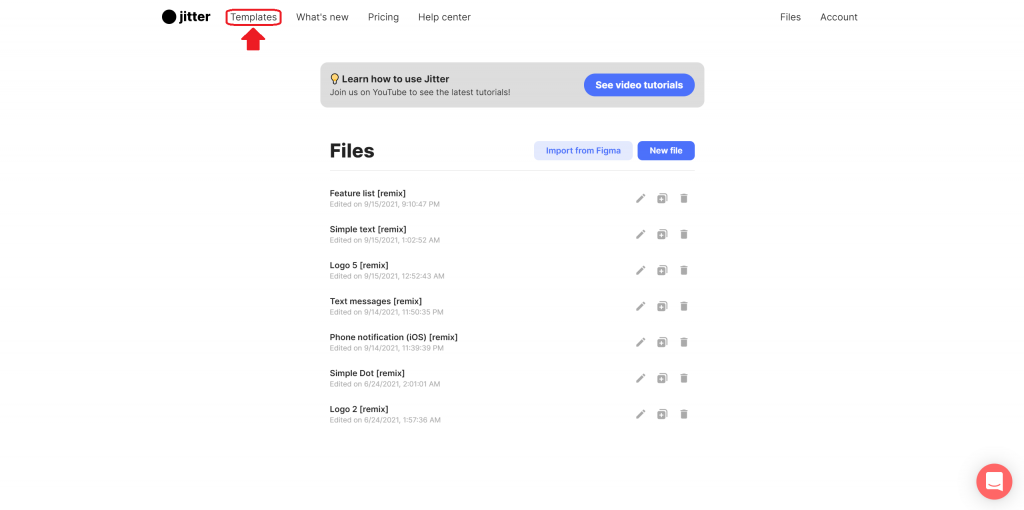Viewport: 1024px width, 510px height.
Task: Rename Simple text [remix] using pencil icon
Action: coord(641,234)
